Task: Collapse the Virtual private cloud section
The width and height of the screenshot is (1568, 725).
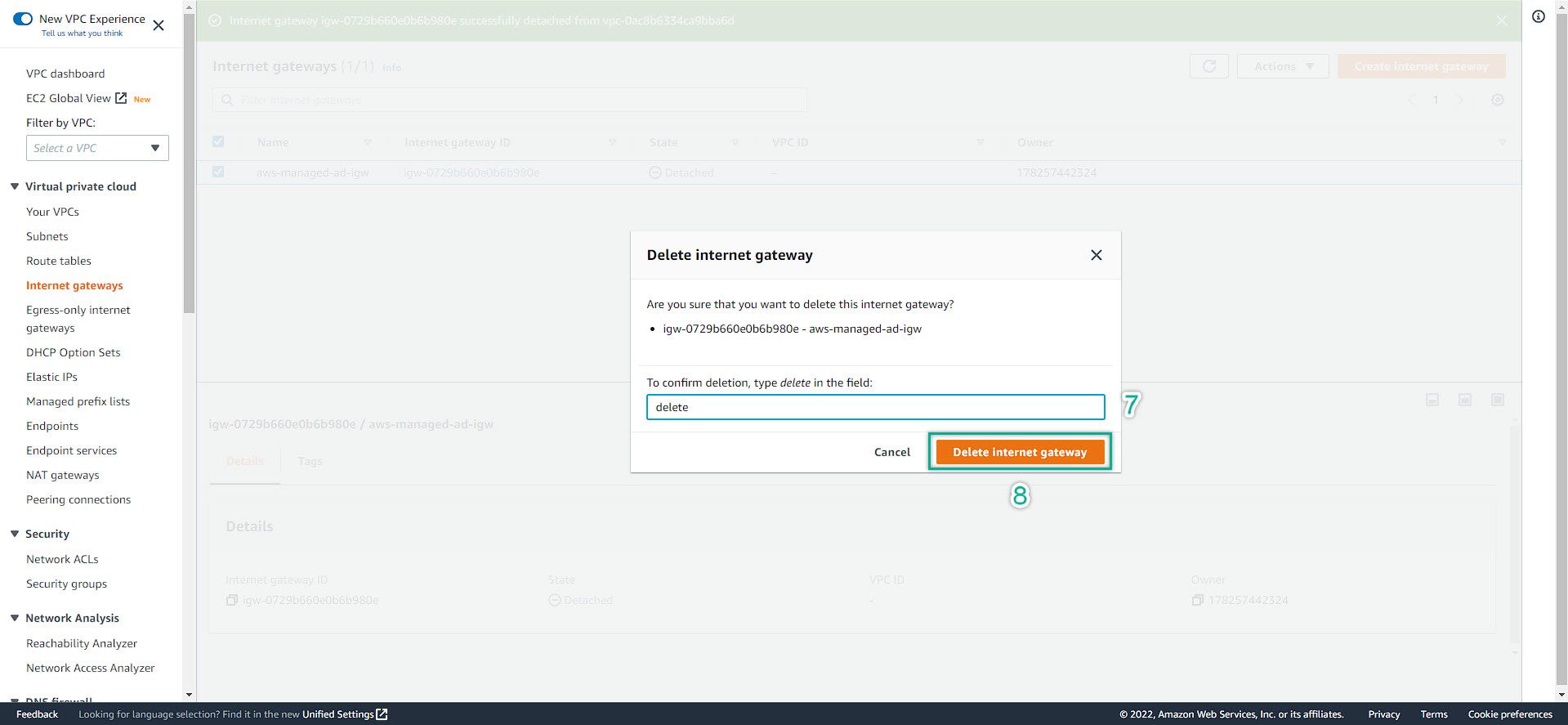Action: click(15, 186)
